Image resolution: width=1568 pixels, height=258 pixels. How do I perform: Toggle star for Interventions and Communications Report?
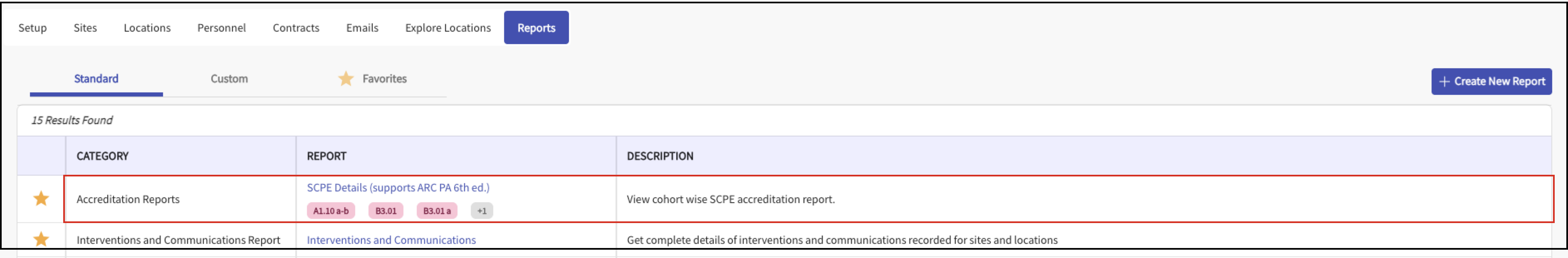coord(41,239)
